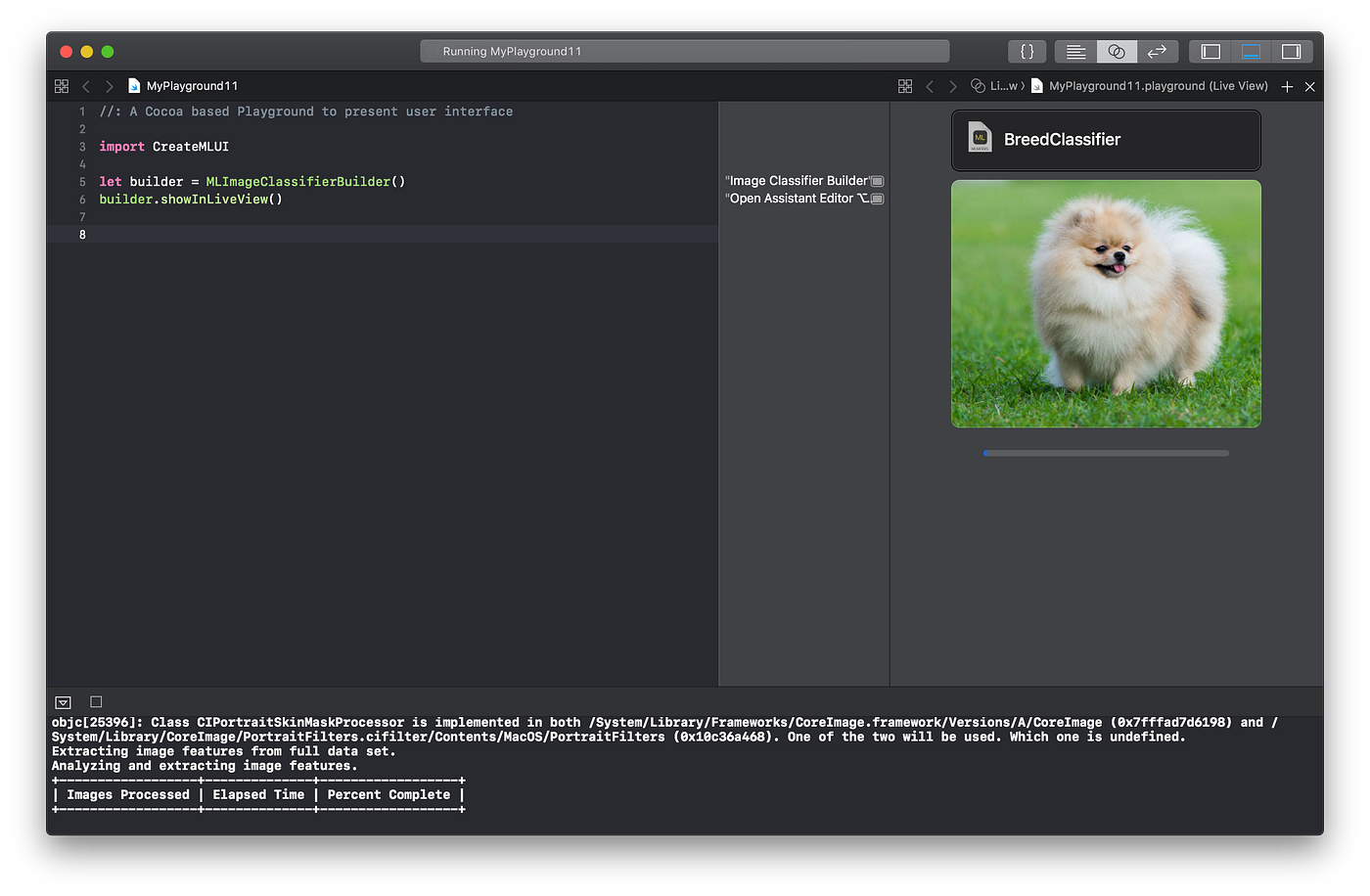The width and height of the screenshot is (1370, 896).
Task: Open forward navigation chevron in live view pane
Action: click(x=952, y=86)
